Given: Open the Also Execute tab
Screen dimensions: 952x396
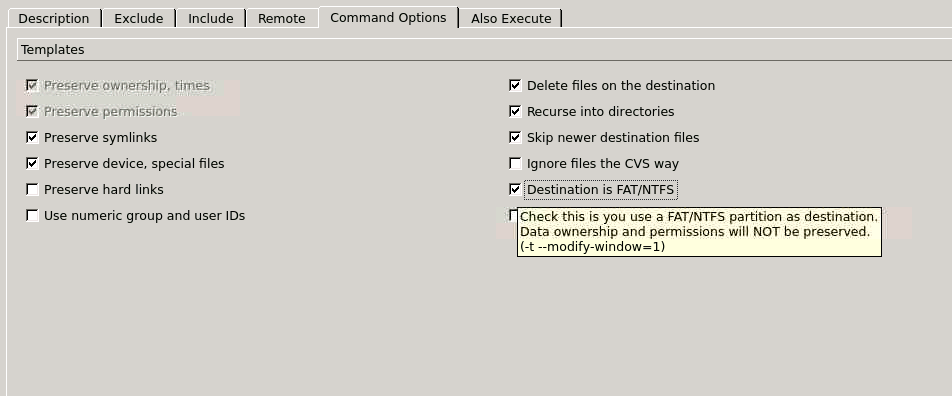Looking at the screenshot, I should coord(511,18).
